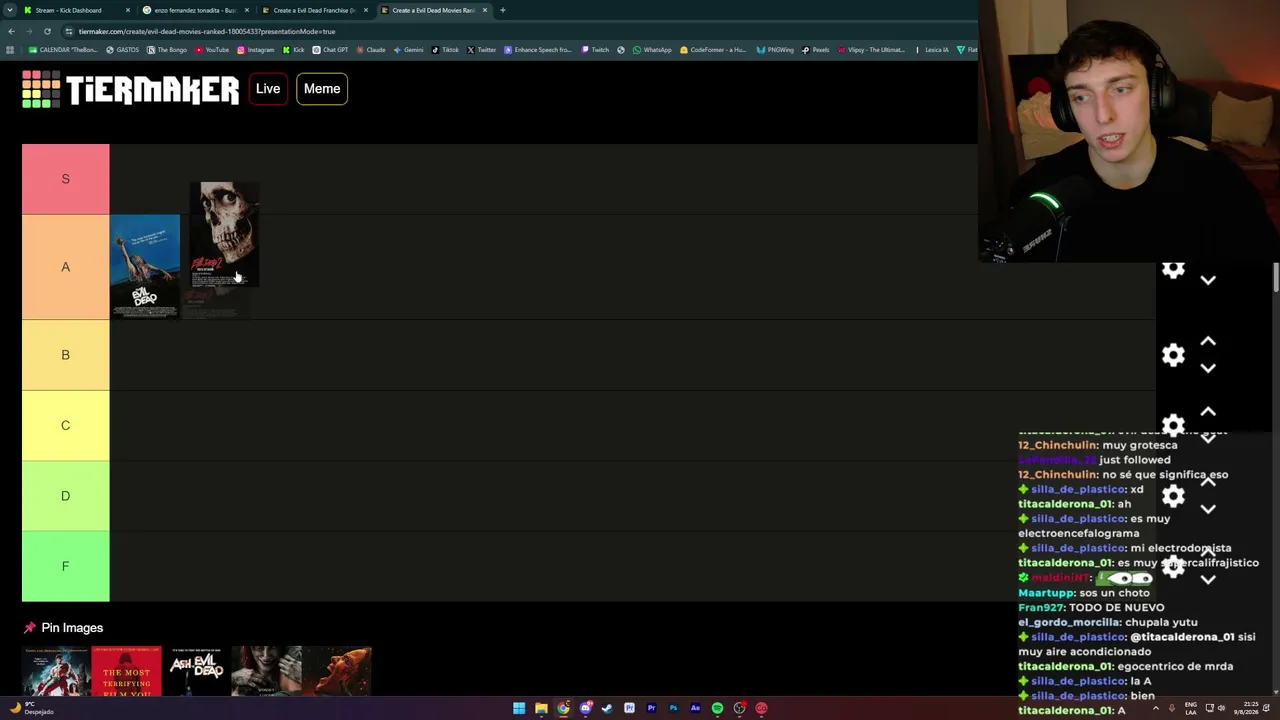The image size is (1280, 720).
Task: Click the orange A tier label
Action: 66,267
